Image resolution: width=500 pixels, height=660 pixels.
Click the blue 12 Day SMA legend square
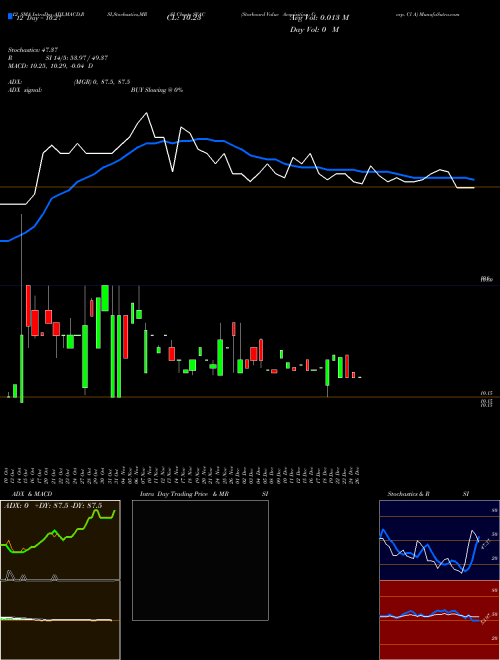[11, 17]
